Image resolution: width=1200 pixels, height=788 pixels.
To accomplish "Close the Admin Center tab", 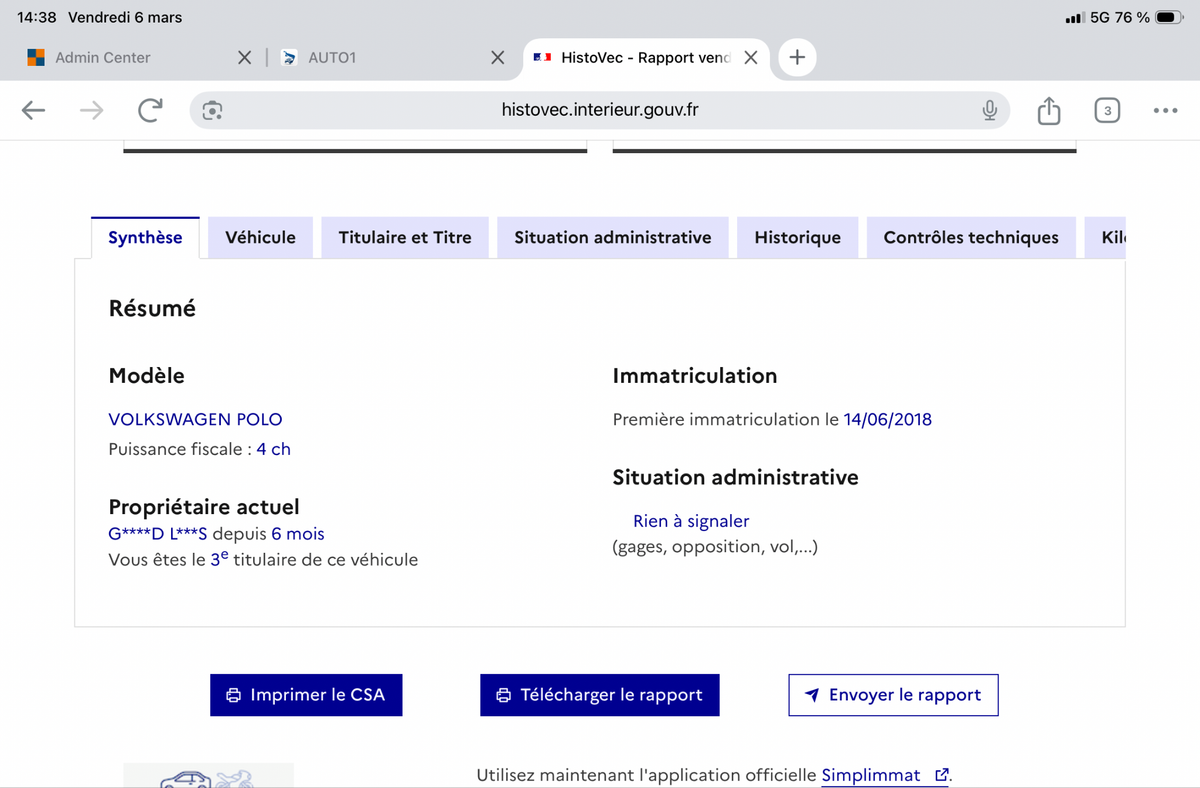I will coord(244,58).
